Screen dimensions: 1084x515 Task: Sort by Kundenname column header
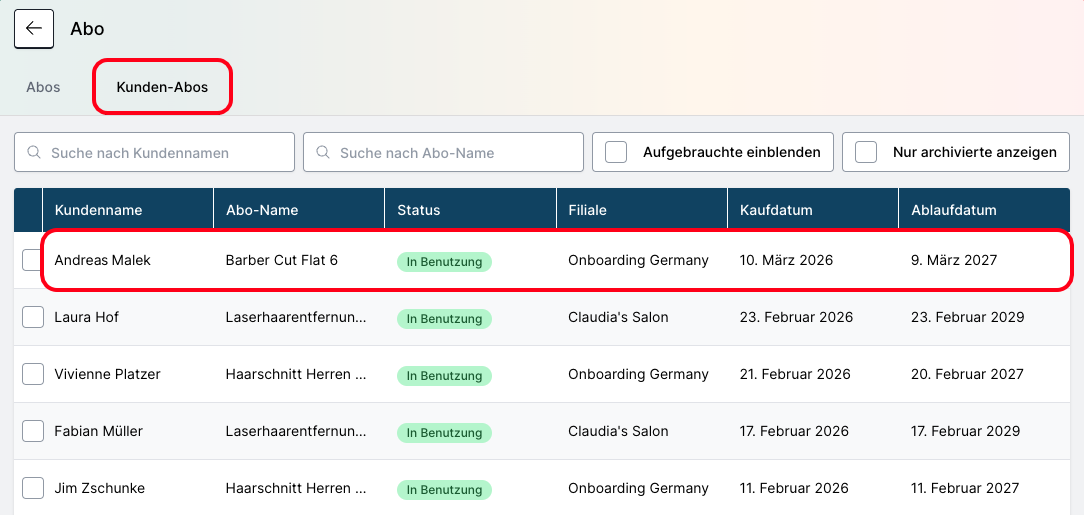coord(99,210)
